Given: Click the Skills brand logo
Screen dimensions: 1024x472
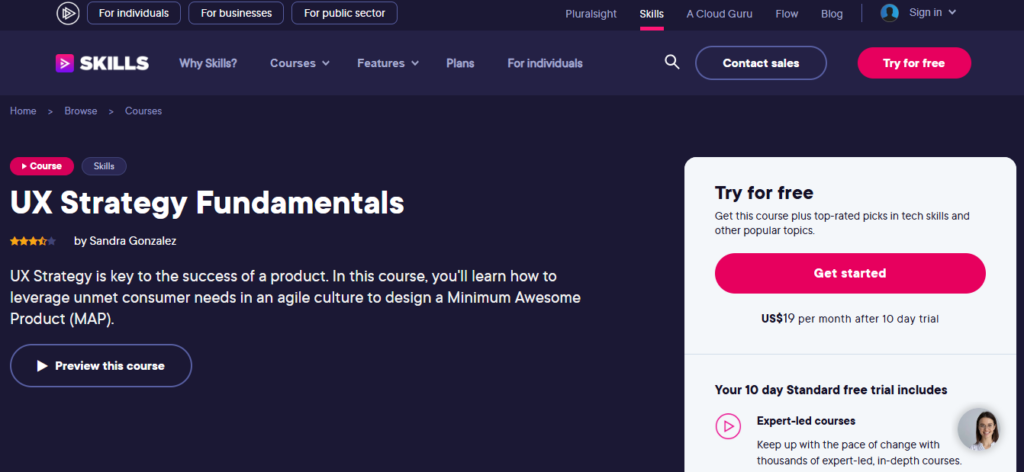Looking at the screenshot, I should 102,63.
